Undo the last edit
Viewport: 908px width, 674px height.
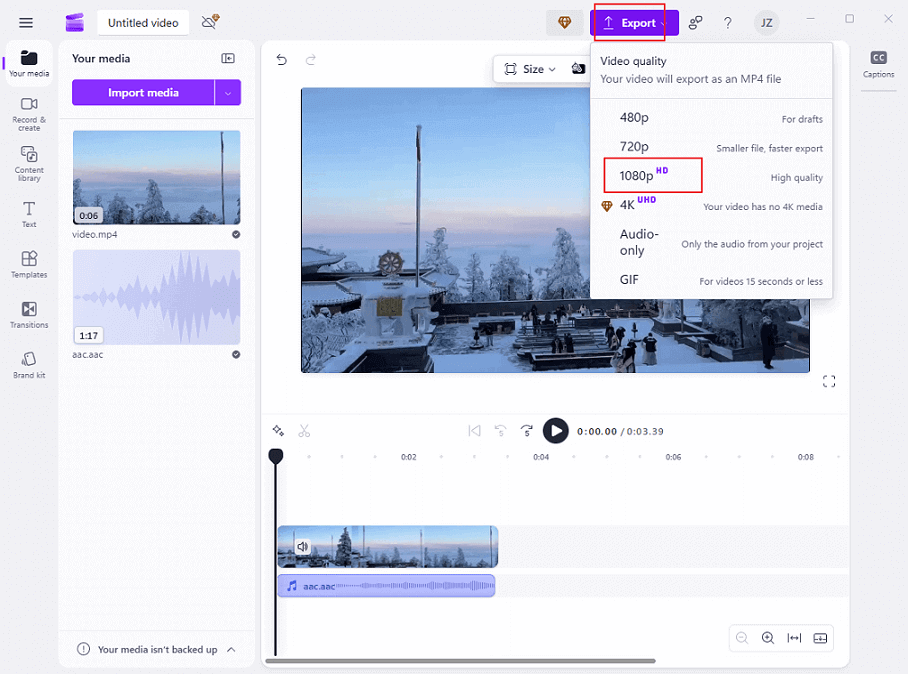[282, 60]
